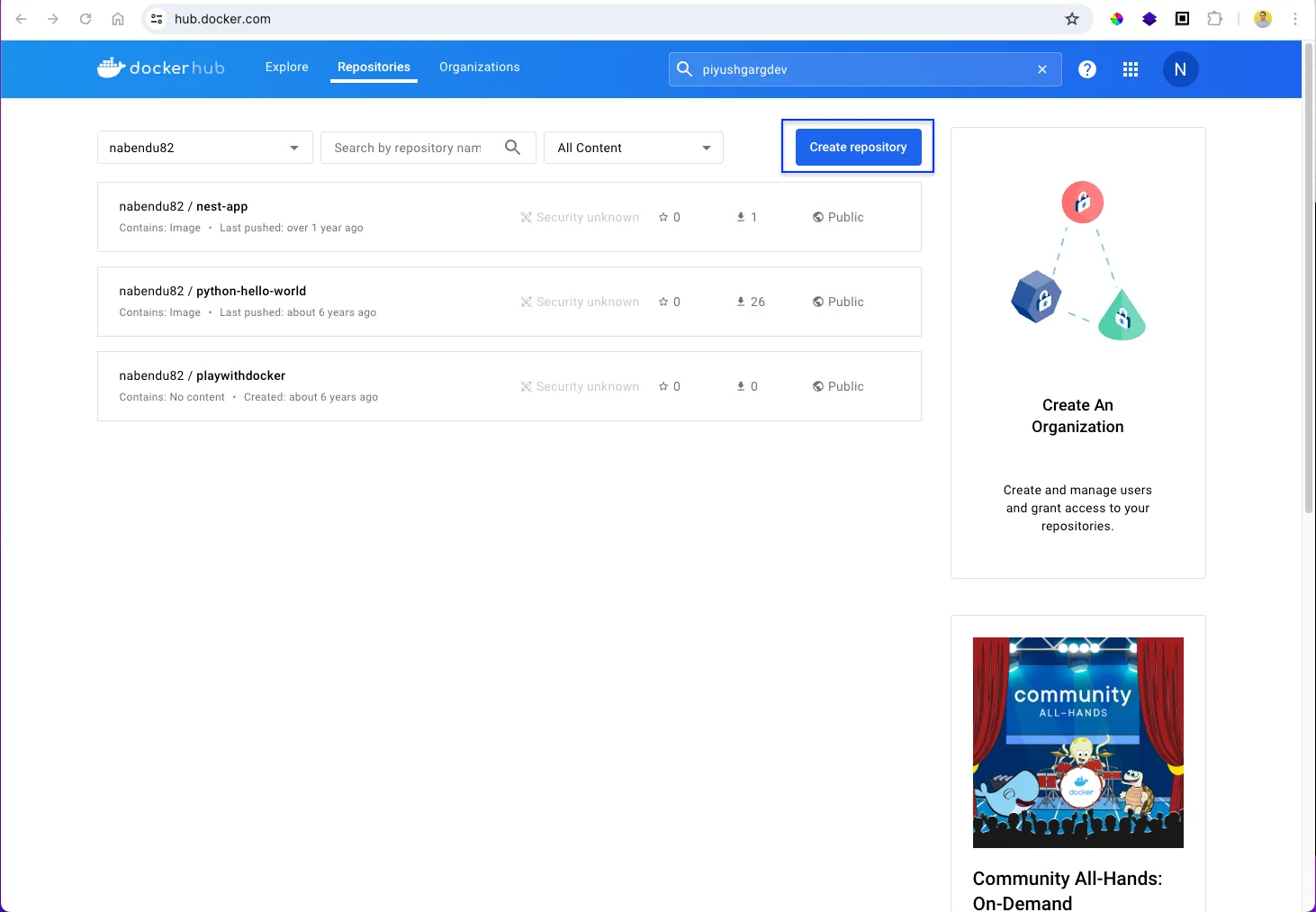This screenshot has height=912, width=1316.
Task: Click the browser forward arrow
Action: (53, 19)
